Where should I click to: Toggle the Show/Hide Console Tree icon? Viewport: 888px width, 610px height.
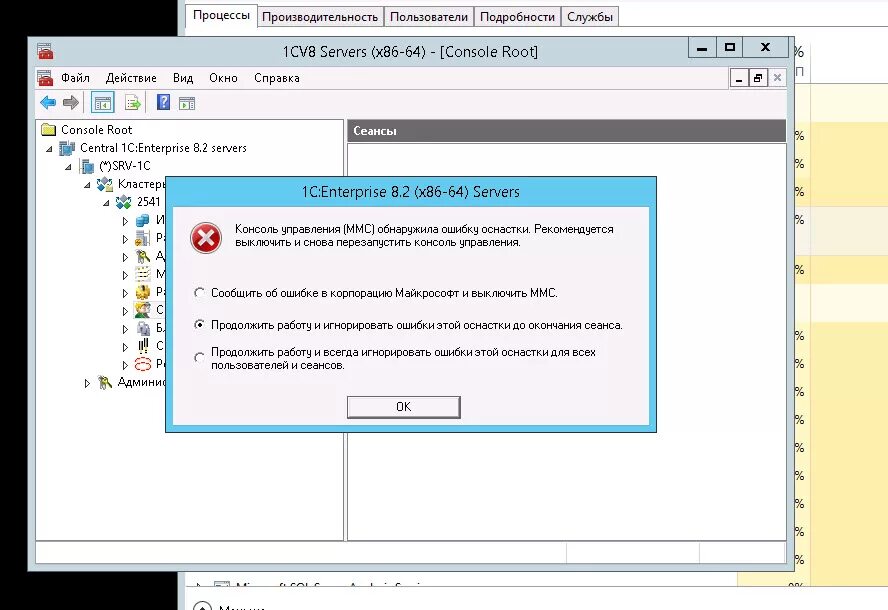[103, 103]
